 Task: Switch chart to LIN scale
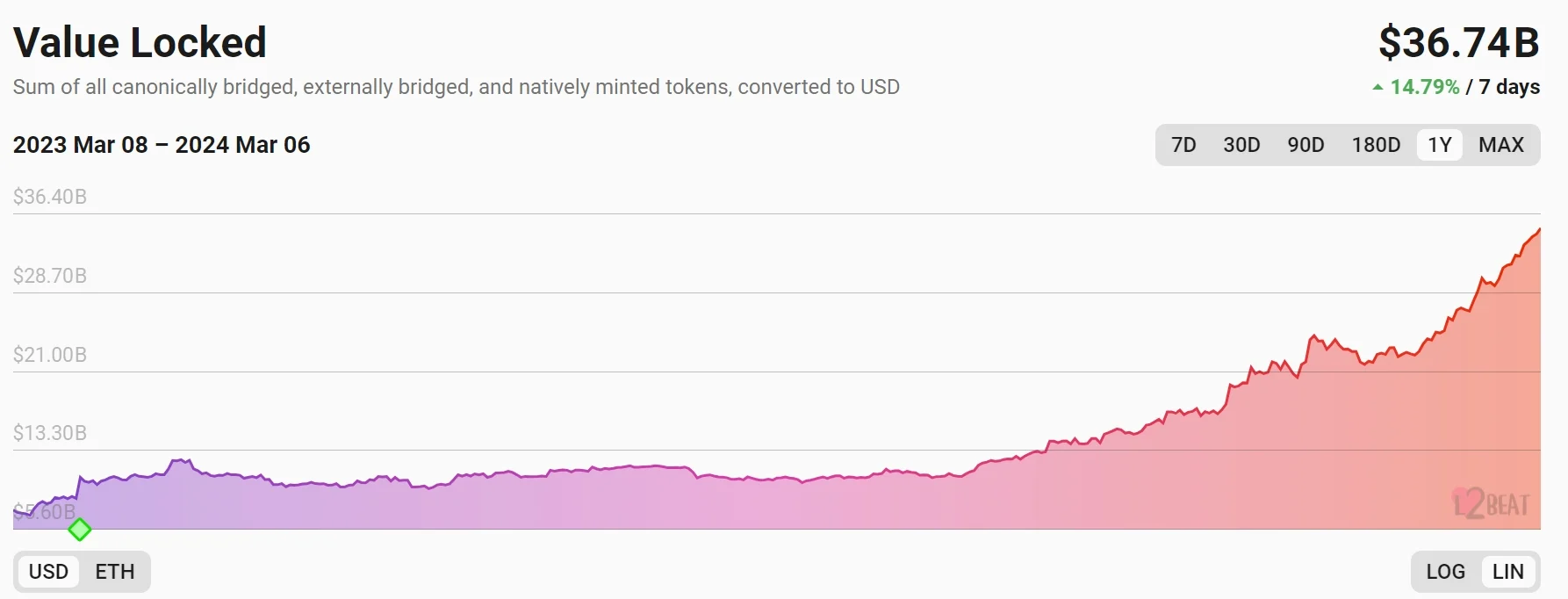pos(1507,572)
